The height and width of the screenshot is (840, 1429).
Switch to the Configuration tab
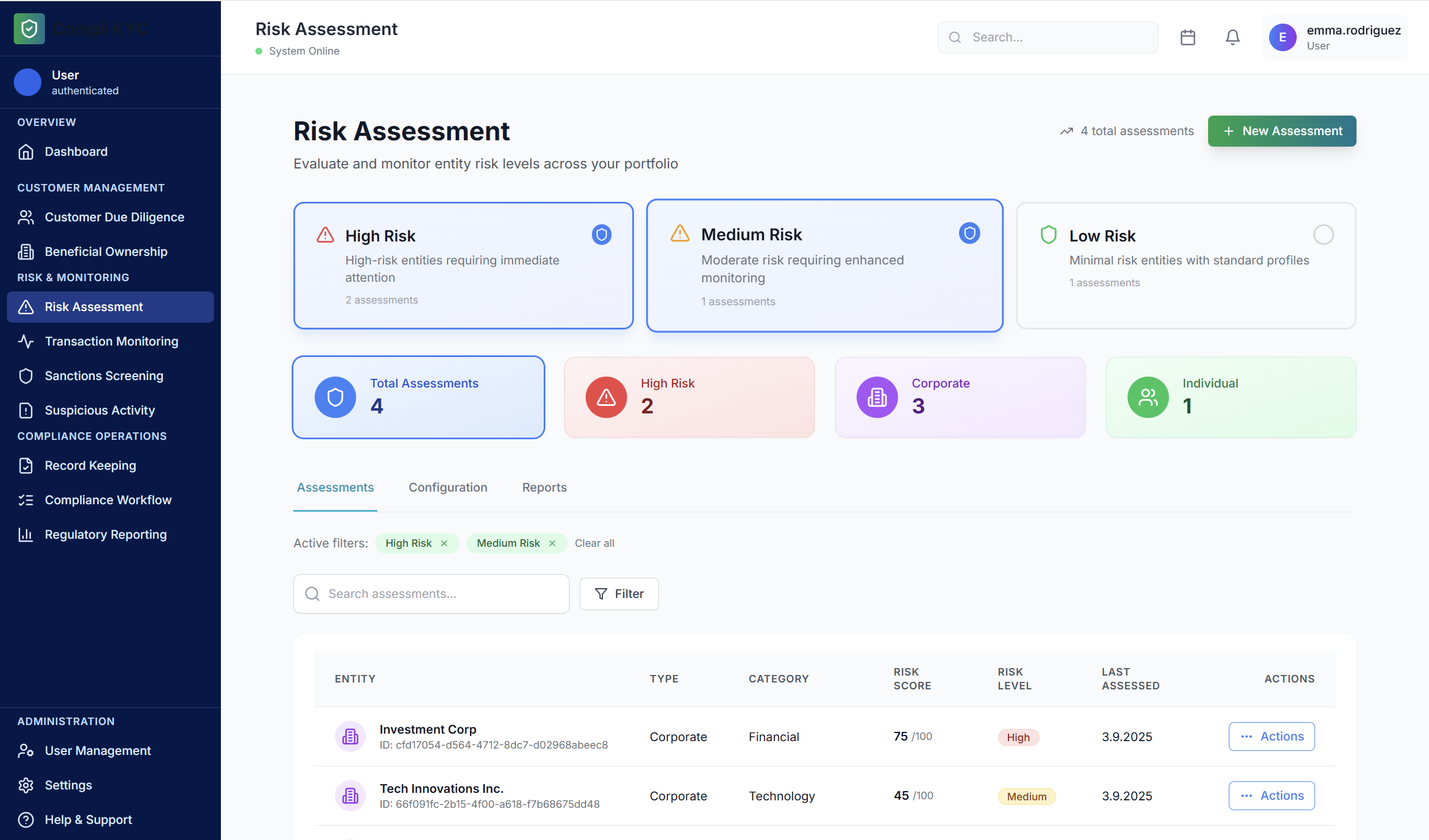pyautogui.click(x=448, y=488)
